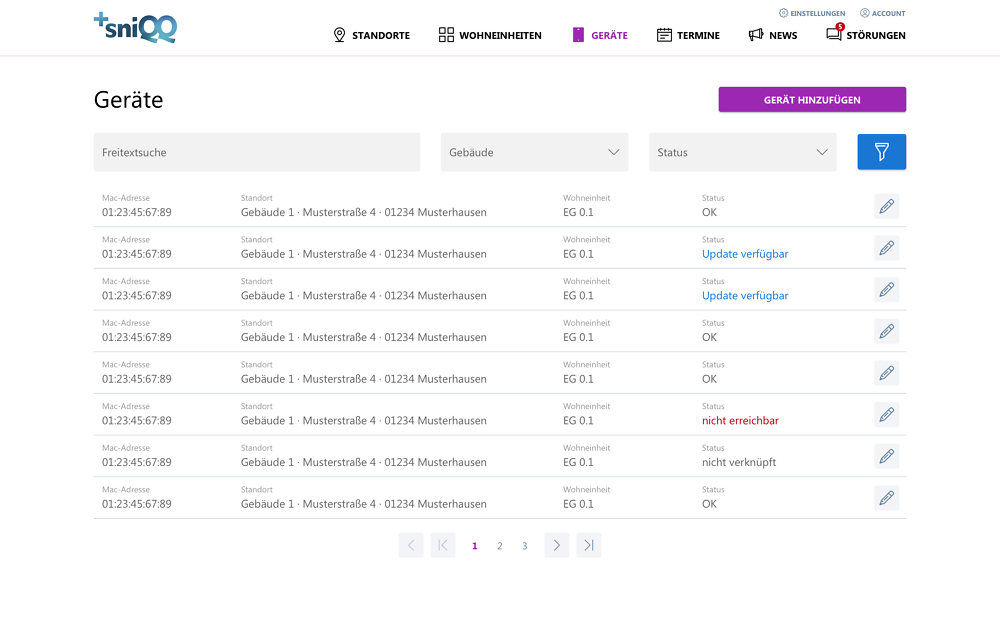The height and width of the screenshot is (625, 1000).
Task: Edit the device with status 'nicht erreichbar'
Action: point(886,415)
